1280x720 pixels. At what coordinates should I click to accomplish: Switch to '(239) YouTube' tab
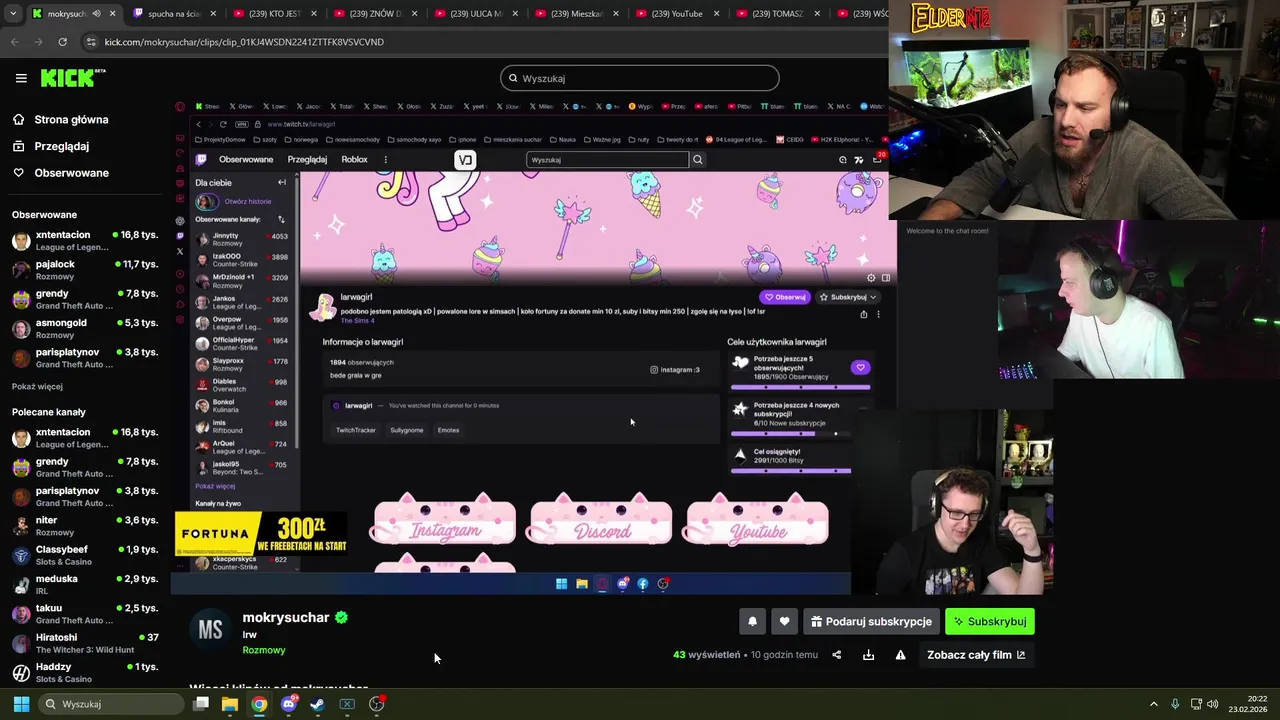click(x=677, y=14)
